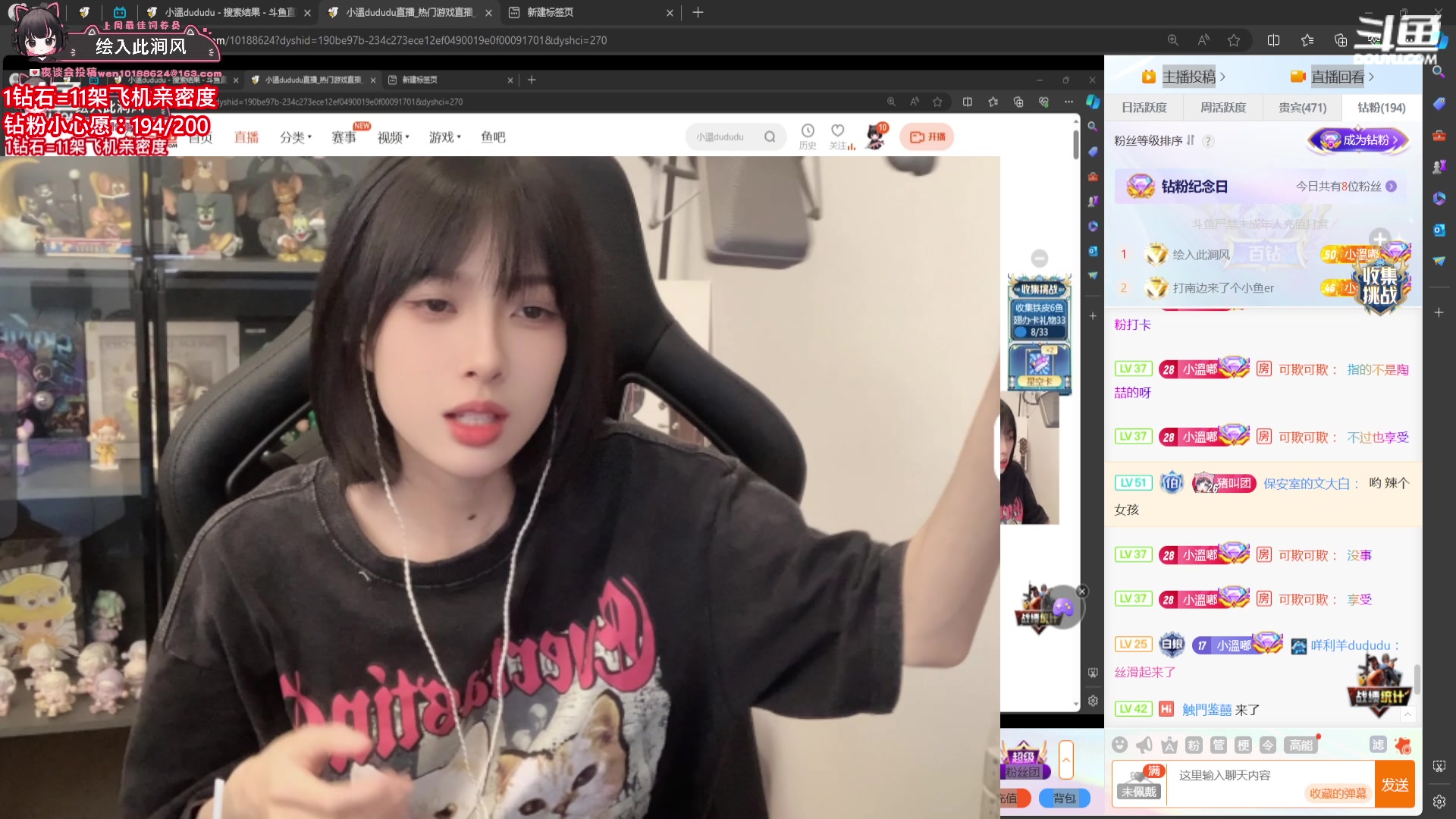Open Outlook icon in the far-right sidebar

click(x=1439, y=230)
